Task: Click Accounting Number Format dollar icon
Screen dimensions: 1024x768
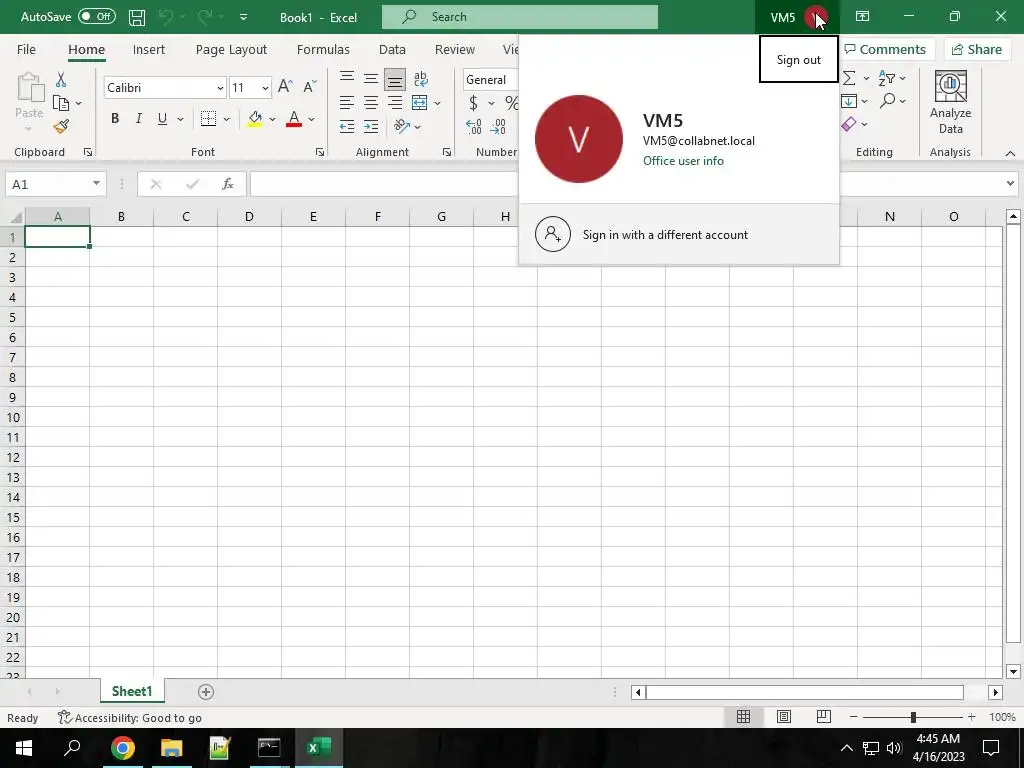Action: point(473,103)
